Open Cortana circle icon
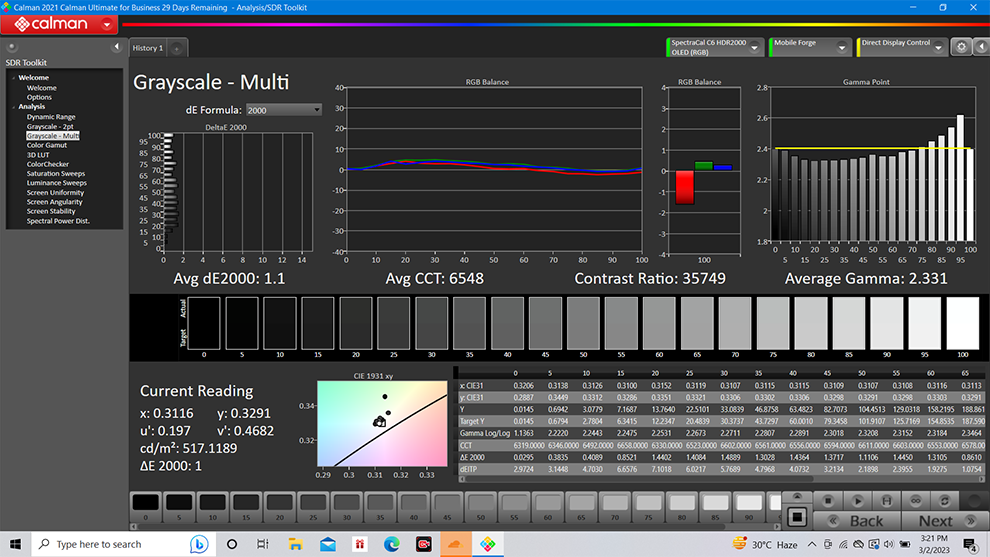The image size is (990, 557). pyautogui.click(x=232, y=544)
